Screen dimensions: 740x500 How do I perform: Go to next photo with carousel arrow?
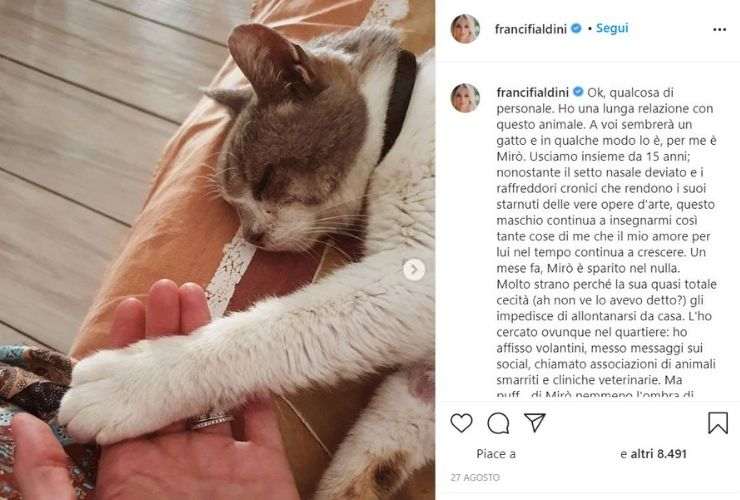[414, 270]
